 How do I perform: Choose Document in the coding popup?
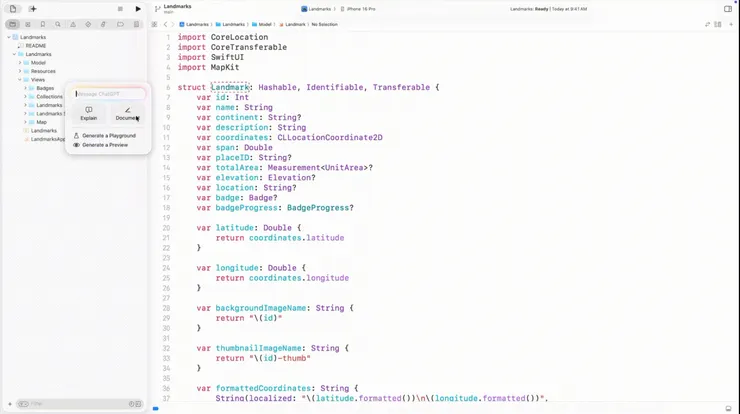pyautogui.click(x=127, y=114)
